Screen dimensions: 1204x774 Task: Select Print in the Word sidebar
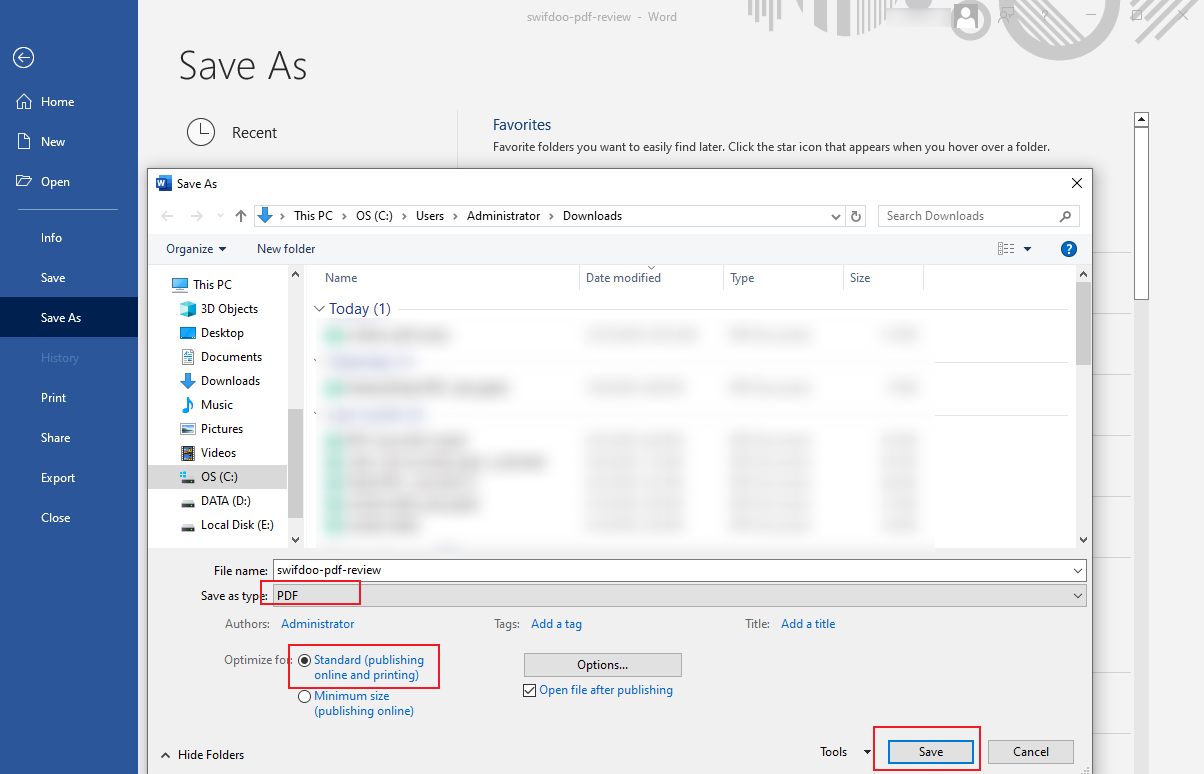[53, 397]
